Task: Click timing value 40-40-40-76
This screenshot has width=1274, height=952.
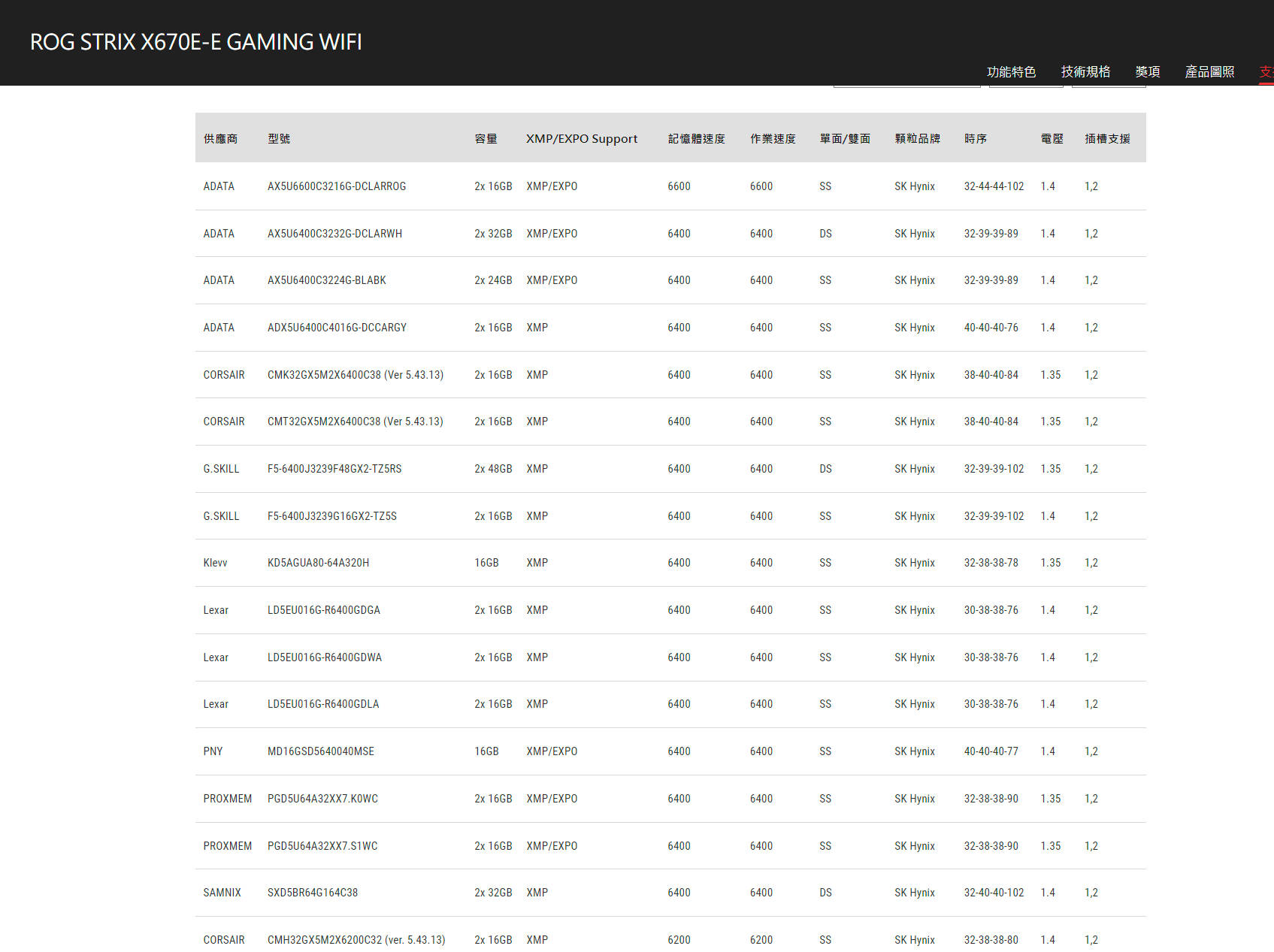Action: 991,328
